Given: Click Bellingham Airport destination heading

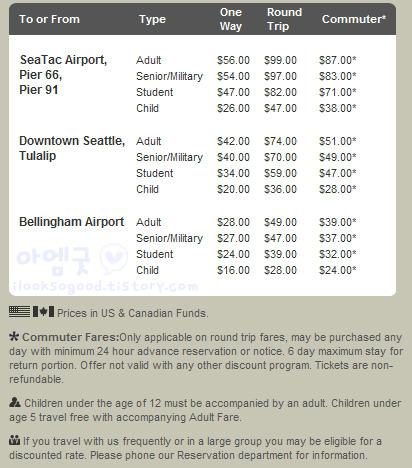Looking at the screenshot, I should pos(72,222).
